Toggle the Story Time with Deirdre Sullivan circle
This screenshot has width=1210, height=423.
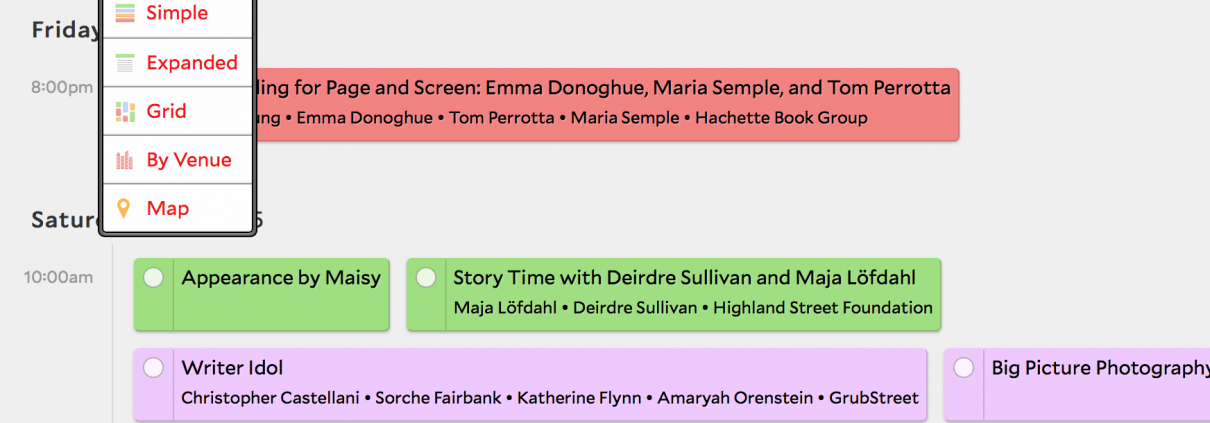[x=426, y=277]
